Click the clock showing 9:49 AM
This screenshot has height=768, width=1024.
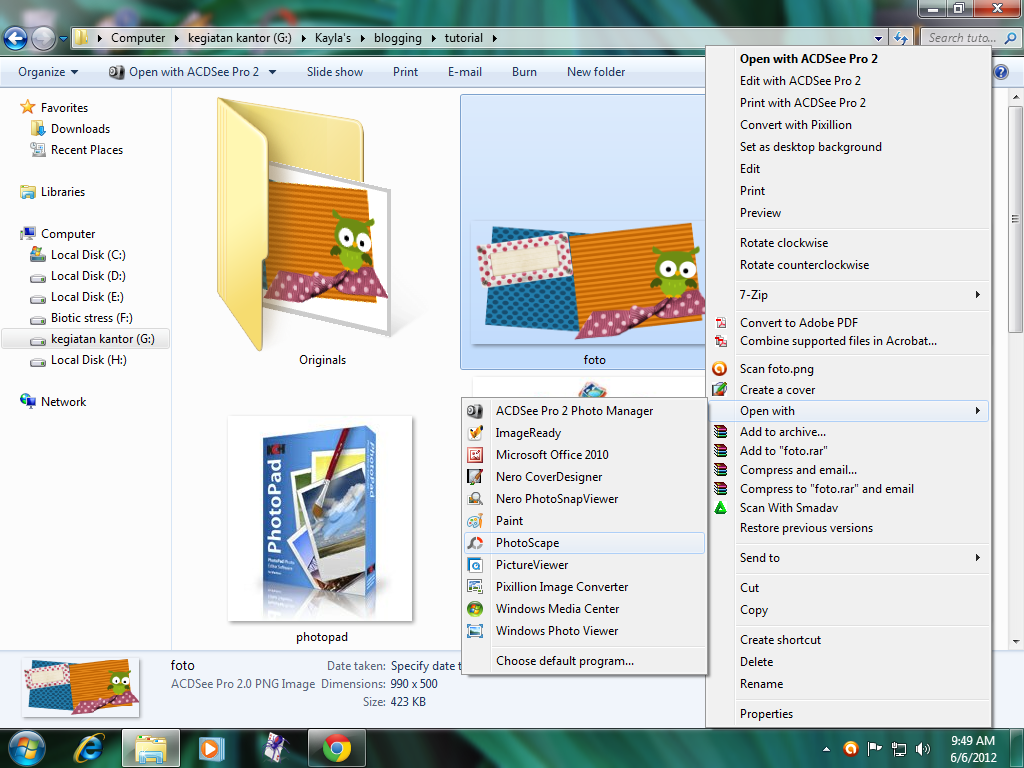coord(972,741)
